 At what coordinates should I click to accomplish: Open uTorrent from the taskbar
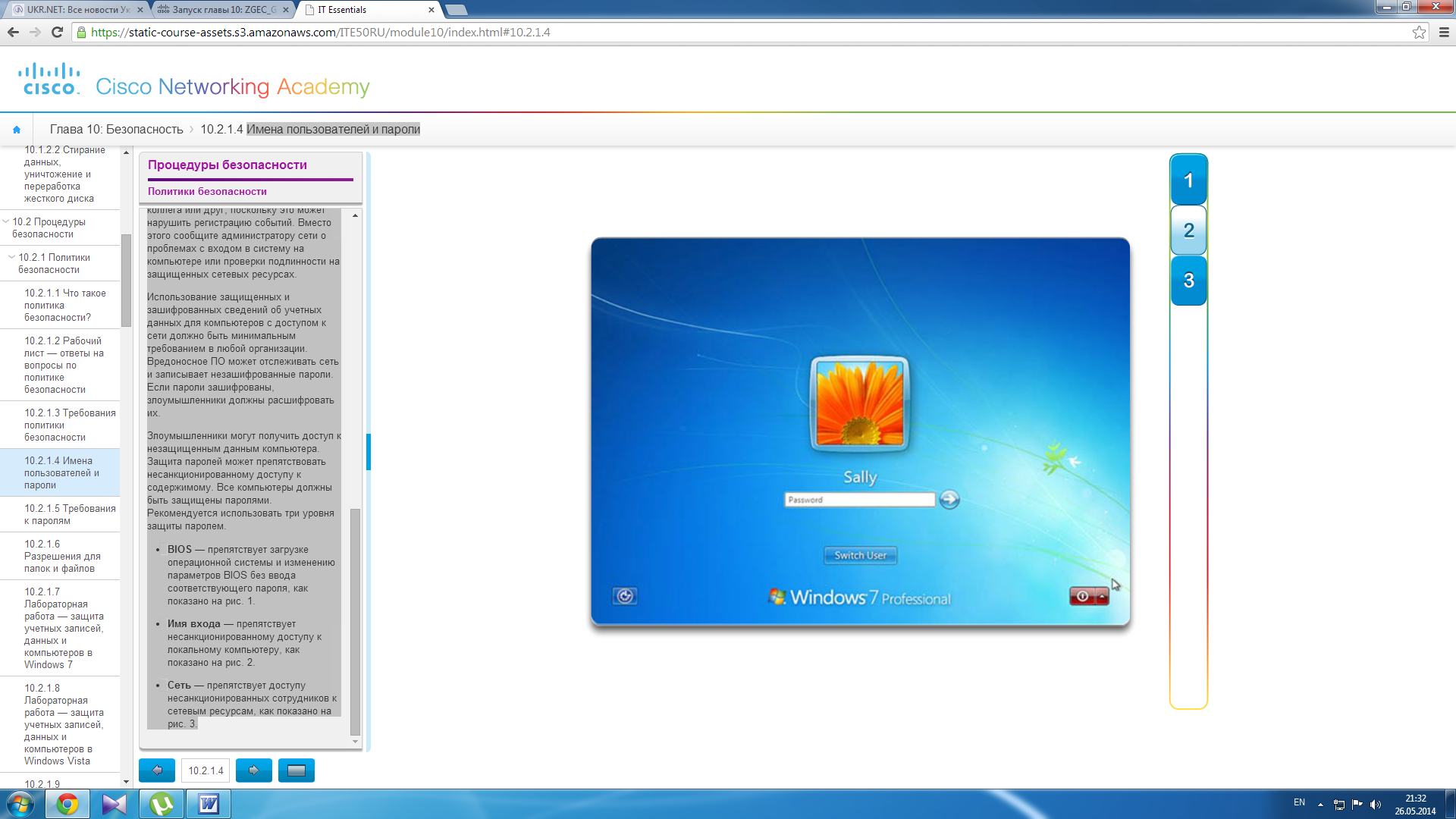pyautogui.click(x=162, y=804)
